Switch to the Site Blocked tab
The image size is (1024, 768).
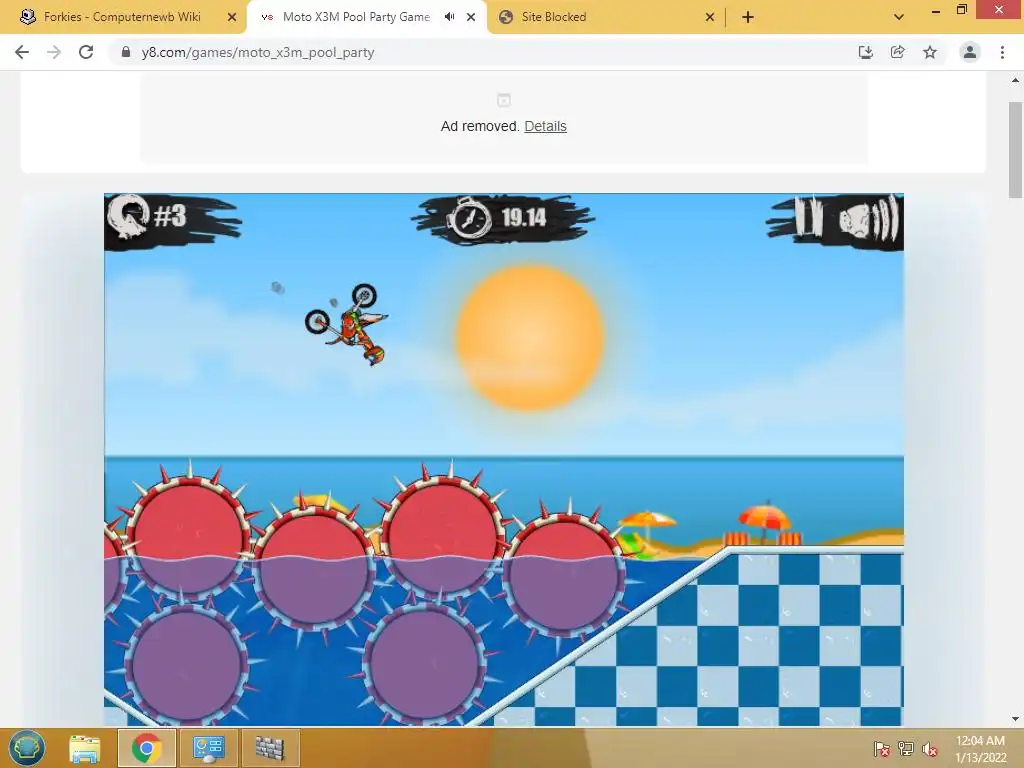[x=554, y=17]
